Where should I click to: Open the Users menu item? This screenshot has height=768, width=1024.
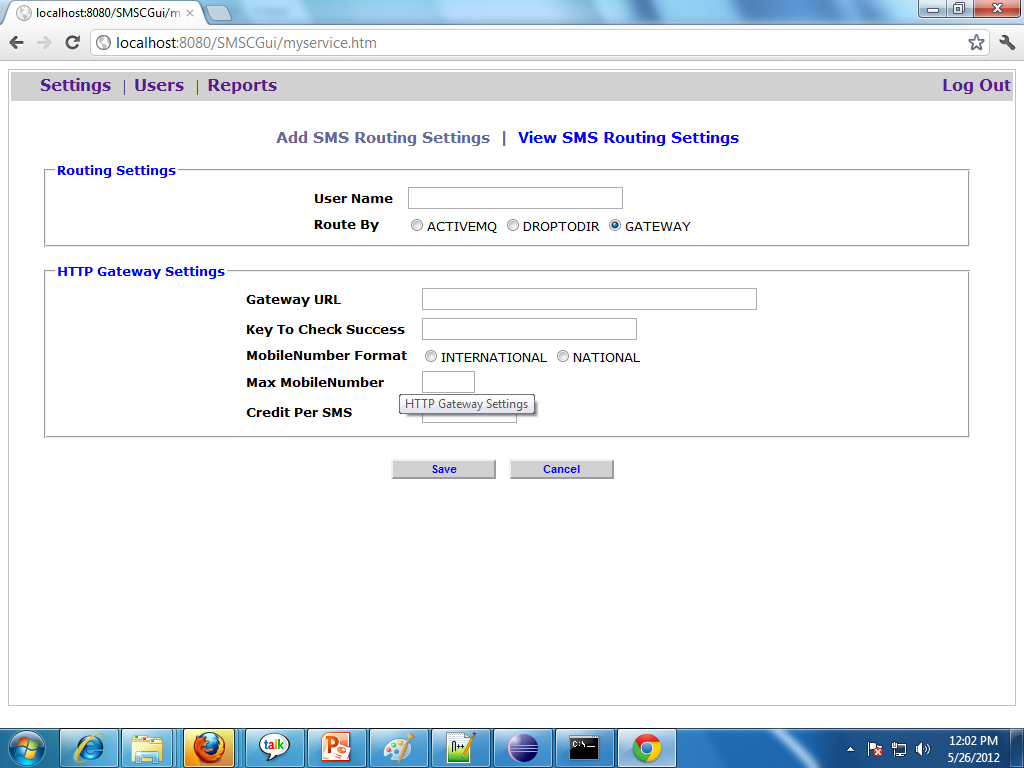click(159, 86)
